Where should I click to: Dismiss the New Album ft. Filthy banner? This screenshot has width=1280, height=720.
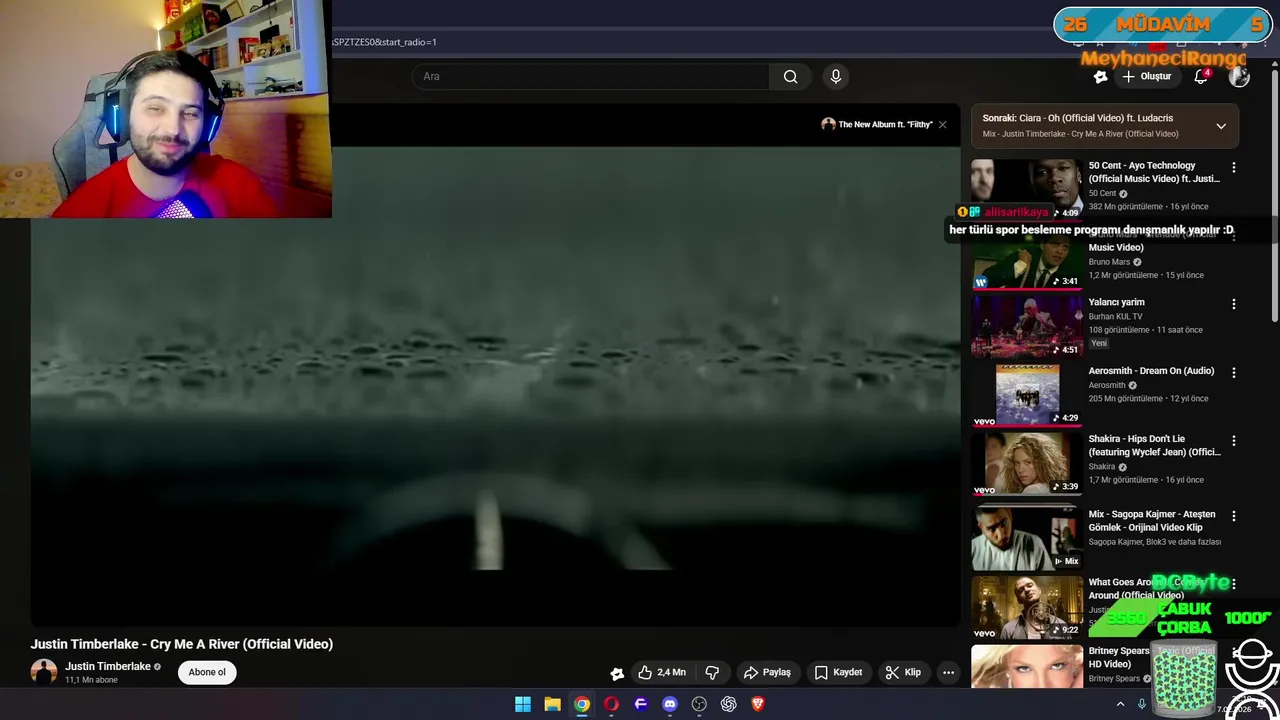click(942, 124)
